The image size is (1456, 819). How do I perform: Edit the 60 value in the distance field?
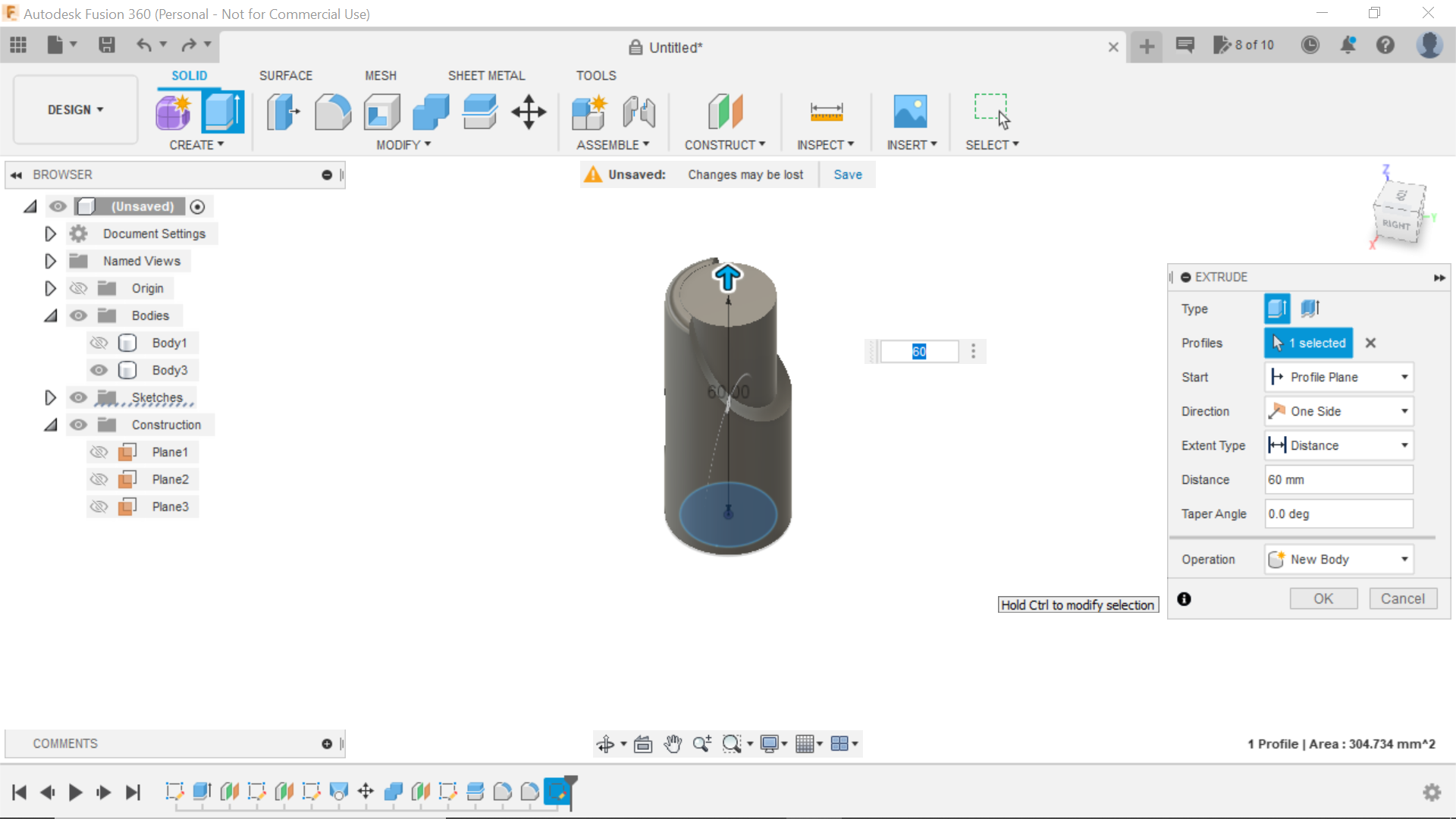(x=918, y=351)
